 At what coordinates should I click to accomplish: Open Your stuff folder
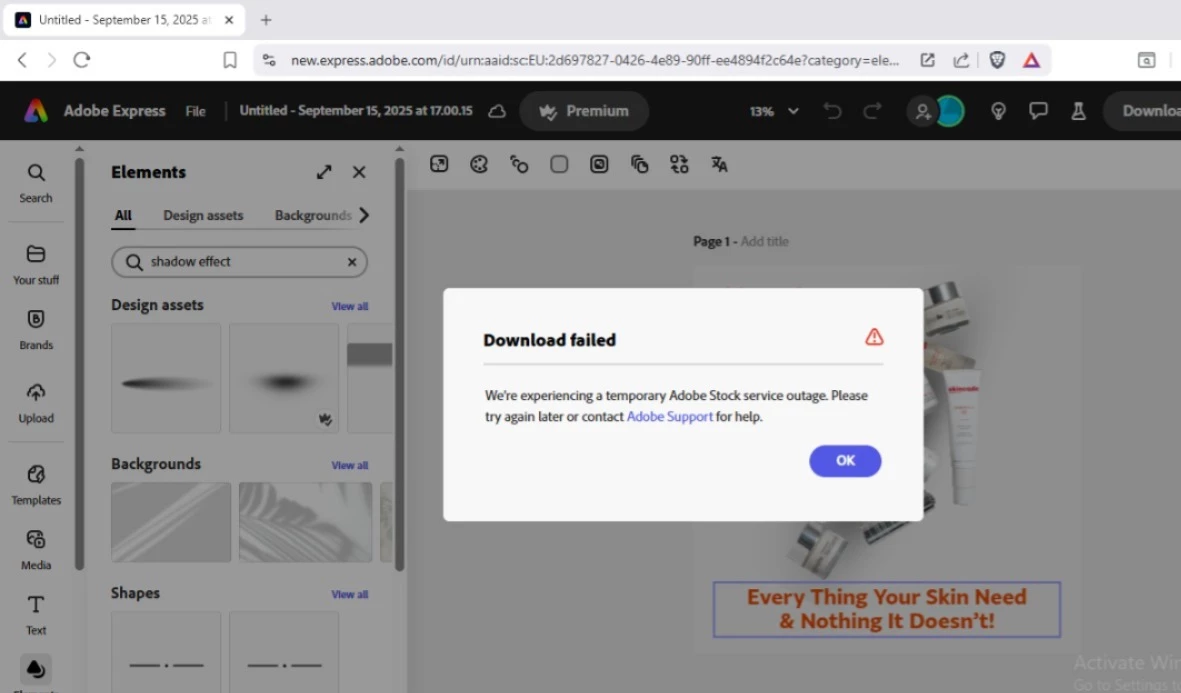point(35,264)
